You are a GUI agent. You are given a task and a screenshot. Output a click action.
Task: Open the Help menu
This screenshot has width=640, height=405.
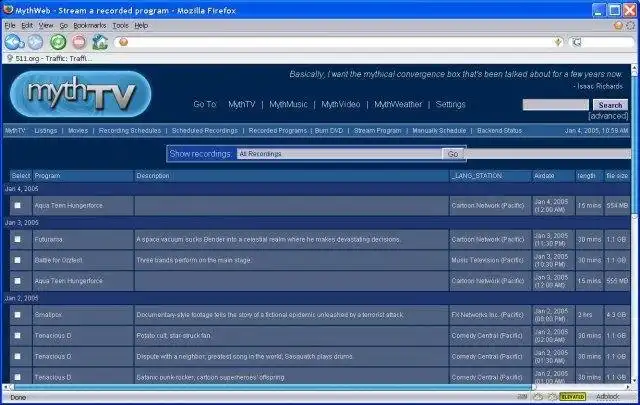[x=141, y=25]
